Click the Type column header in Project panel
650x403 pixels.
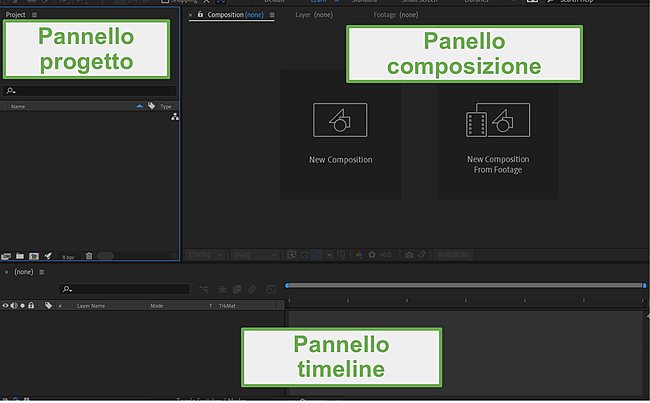pos(166,107)
